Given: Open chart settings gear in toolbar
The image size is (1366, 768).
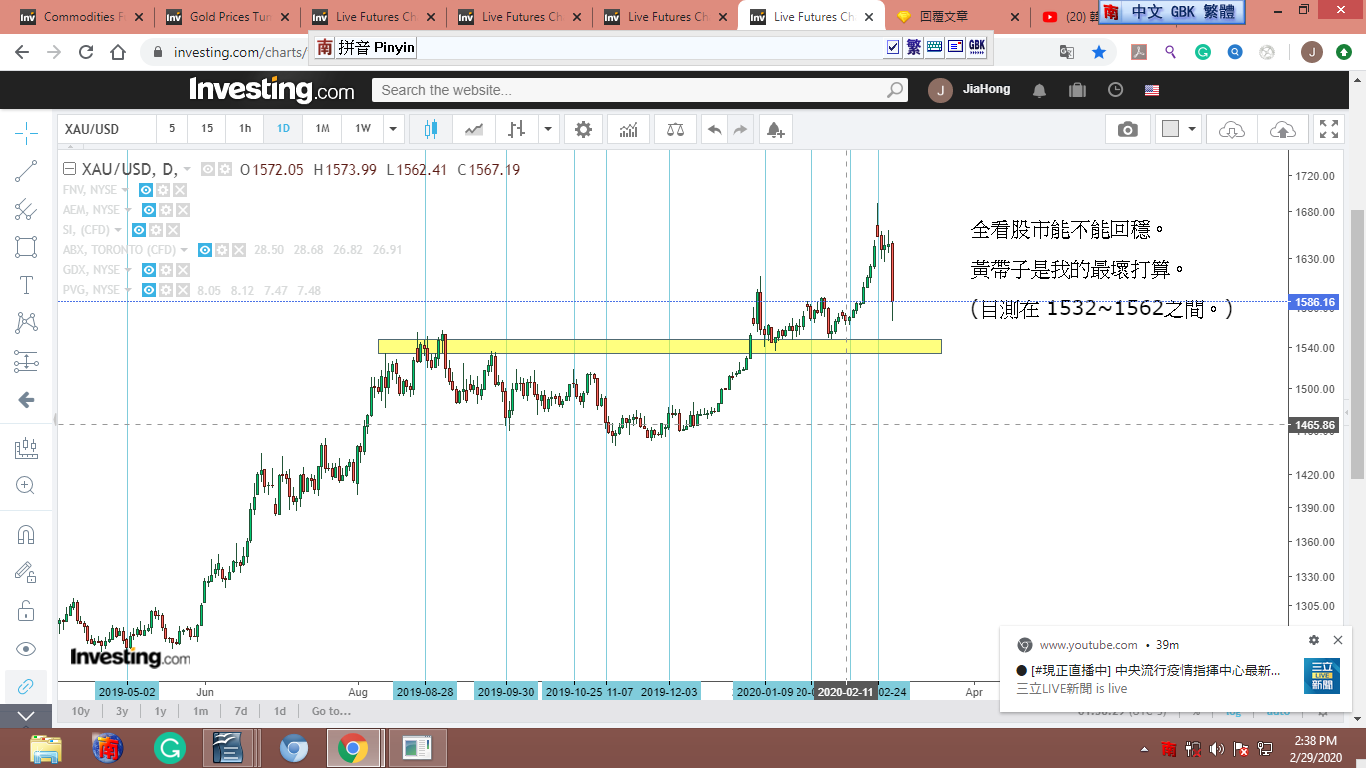Looking at the screenshot, I should tap(583, 129).
